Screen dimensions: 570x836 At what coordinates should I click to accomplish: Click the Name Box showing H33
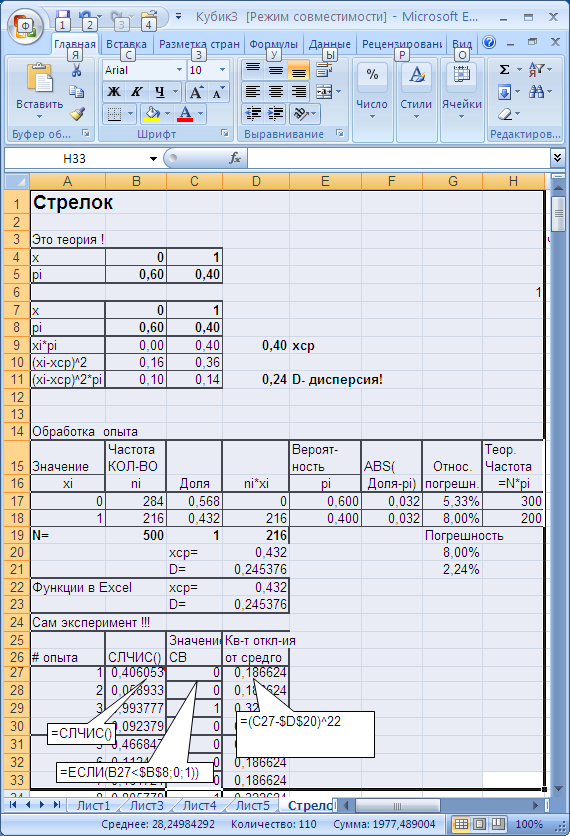coord(75,158)
